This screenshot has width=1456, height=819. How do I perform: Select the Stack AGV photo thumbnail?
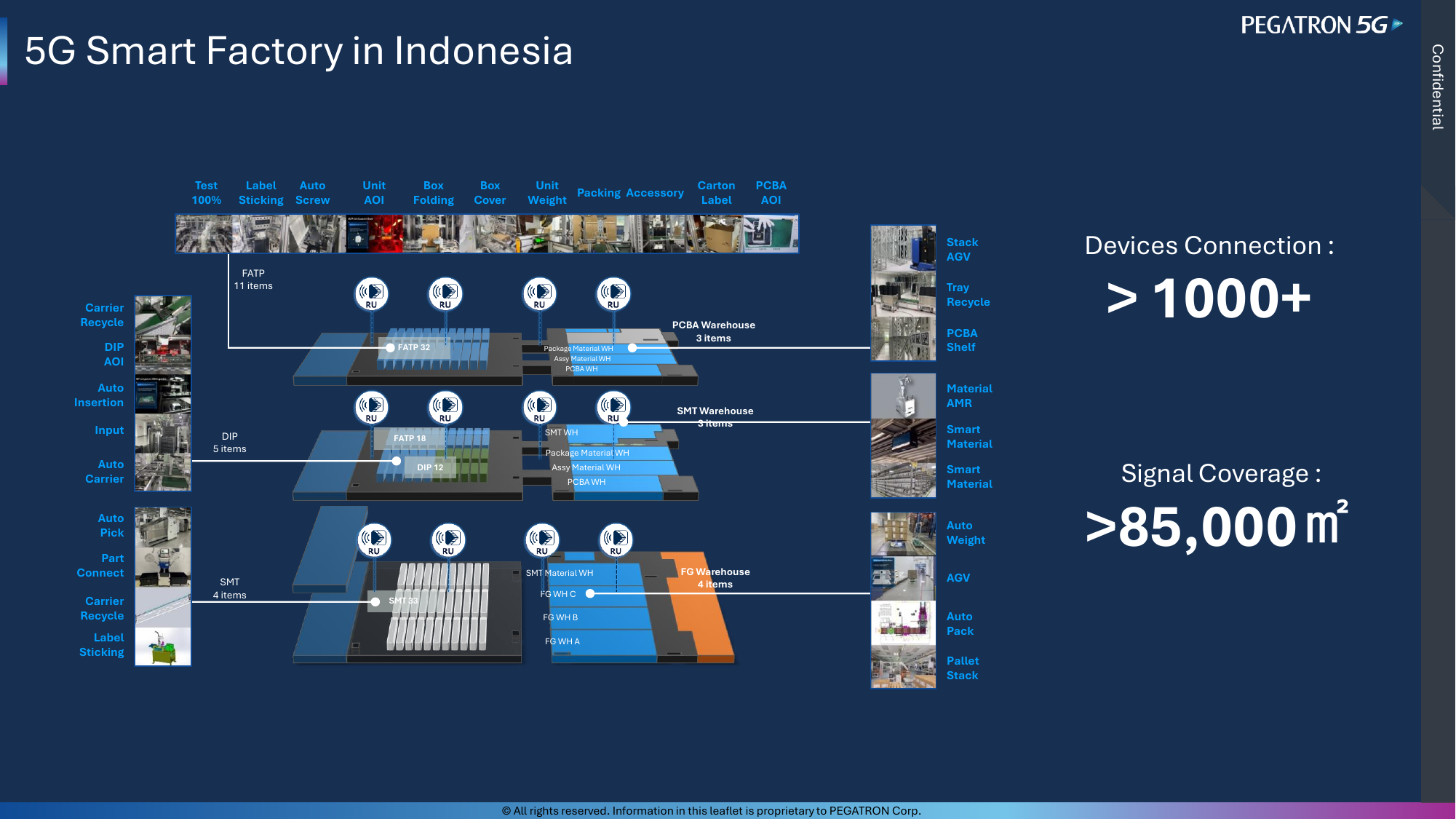coord(903,248)
